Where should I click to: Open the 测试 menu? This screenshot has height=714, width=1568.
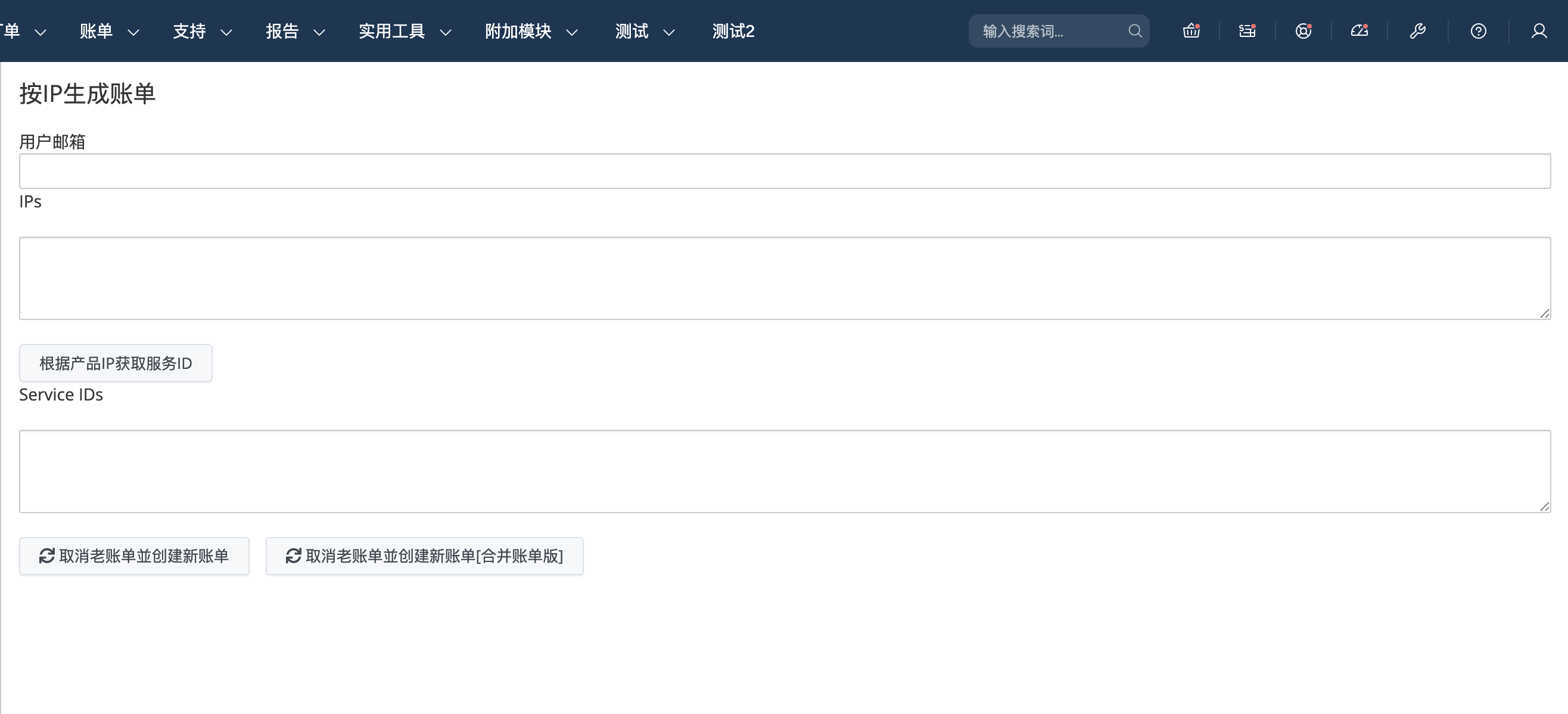[x=645, y=31]
